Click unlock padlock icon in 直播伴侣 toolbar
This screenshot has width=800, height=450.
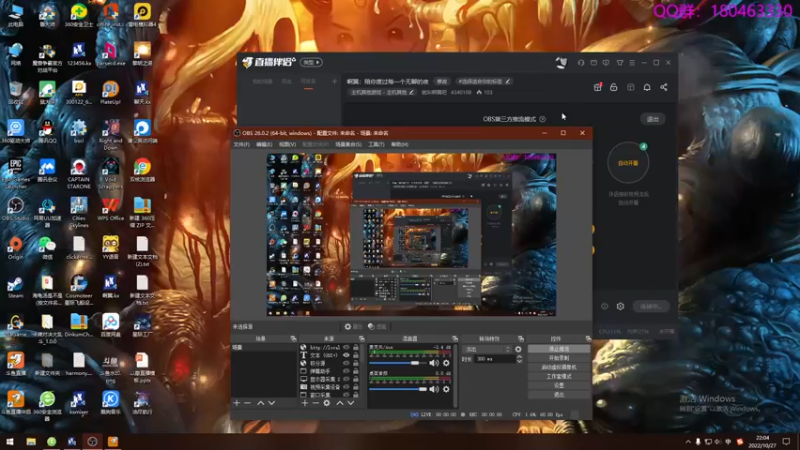click(614, 87)
